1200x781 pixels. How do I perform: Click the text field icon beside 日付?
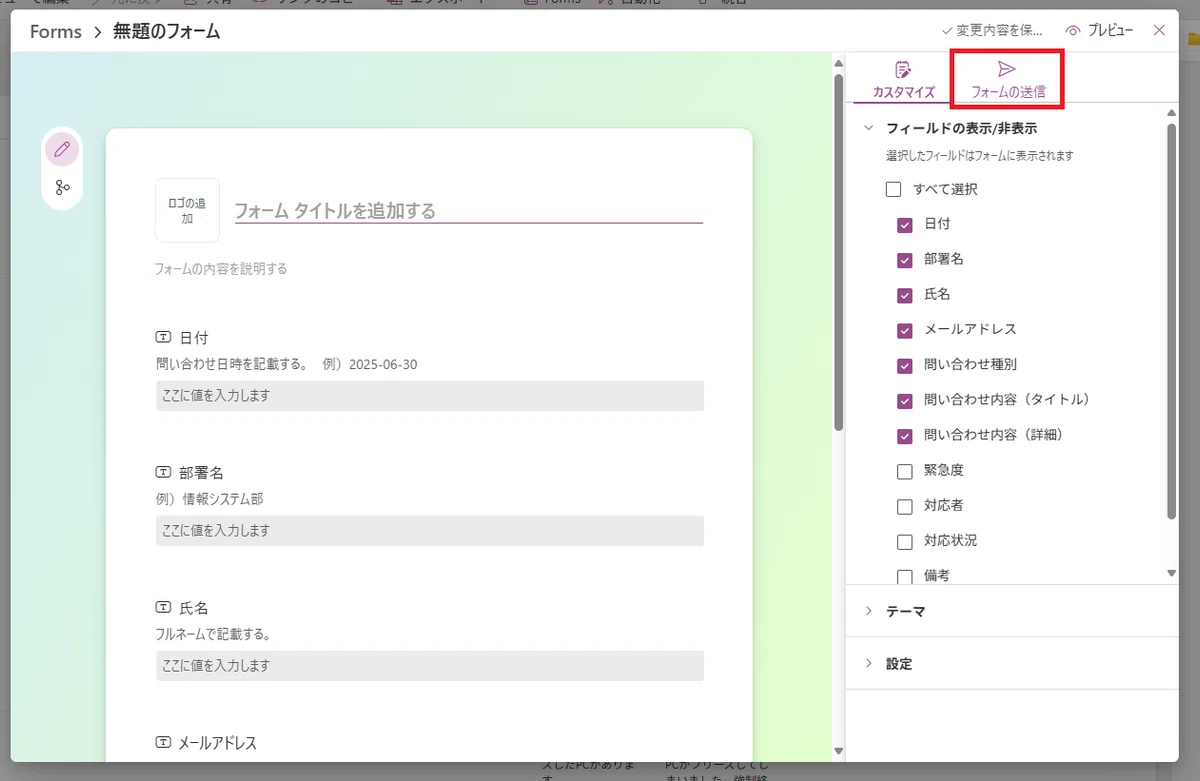pyautogui.click(x=164, y=337)
